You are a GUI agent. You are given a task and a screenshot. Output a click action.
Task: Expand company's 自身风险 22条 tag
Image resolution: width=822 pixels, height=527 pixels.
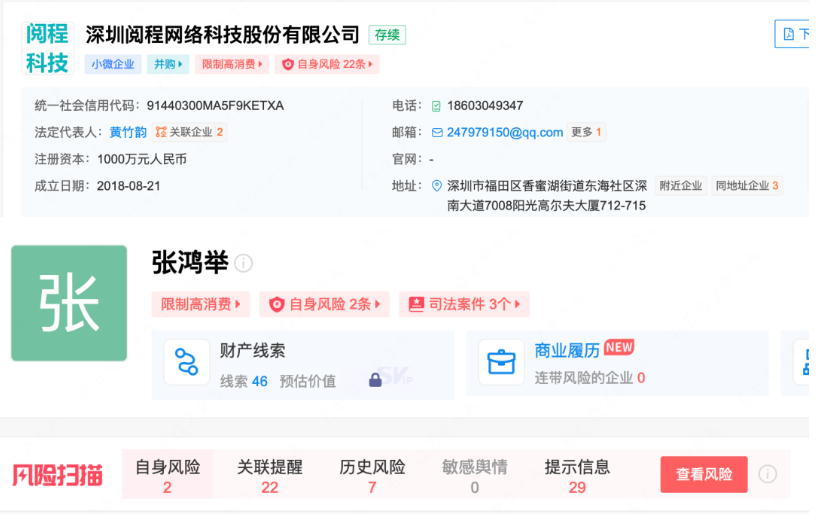[x=327, y=64]
